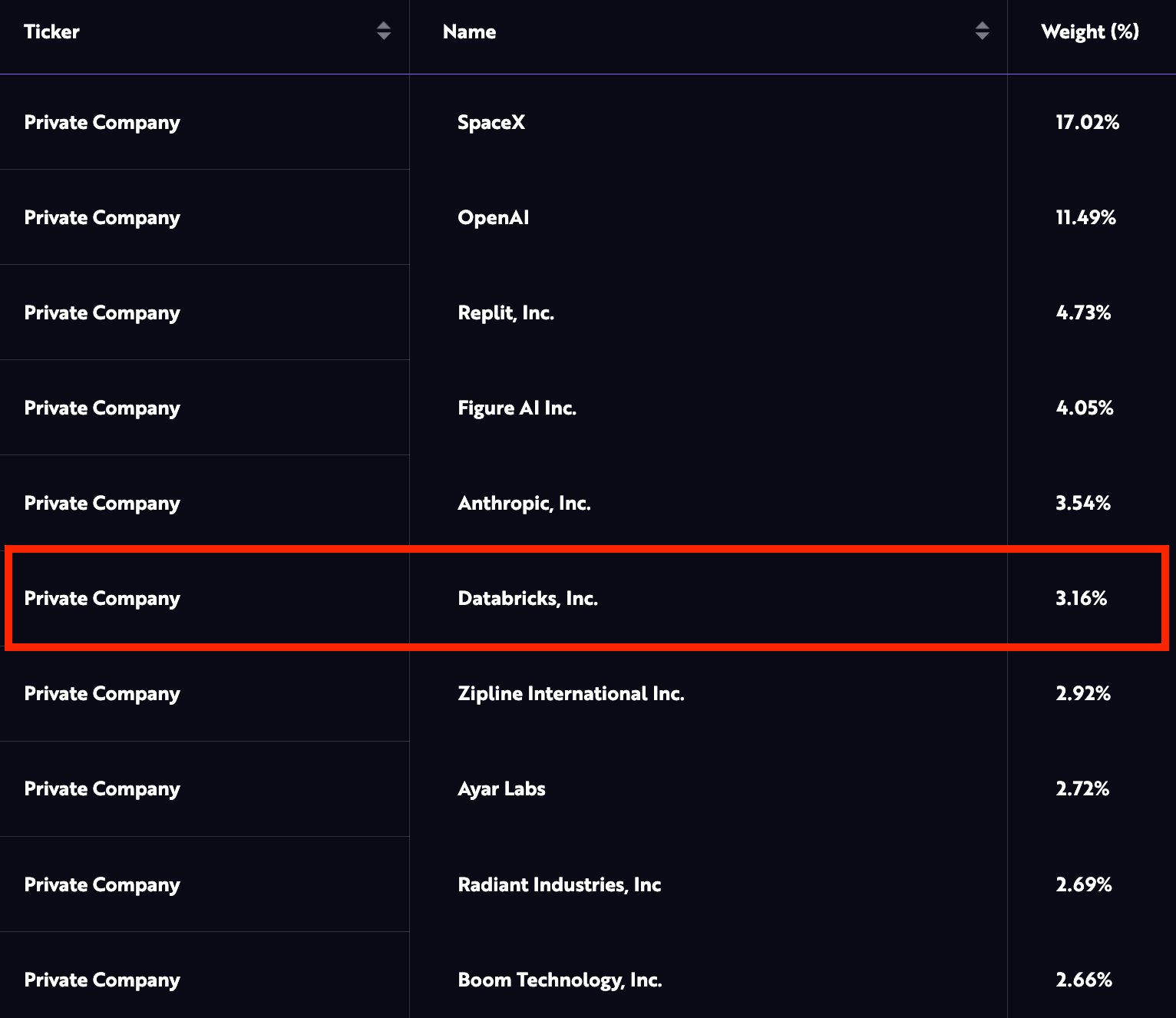Select Figure AI Inc. in the table
This screenshot has width=1176, height=1018.
(517, 408)
